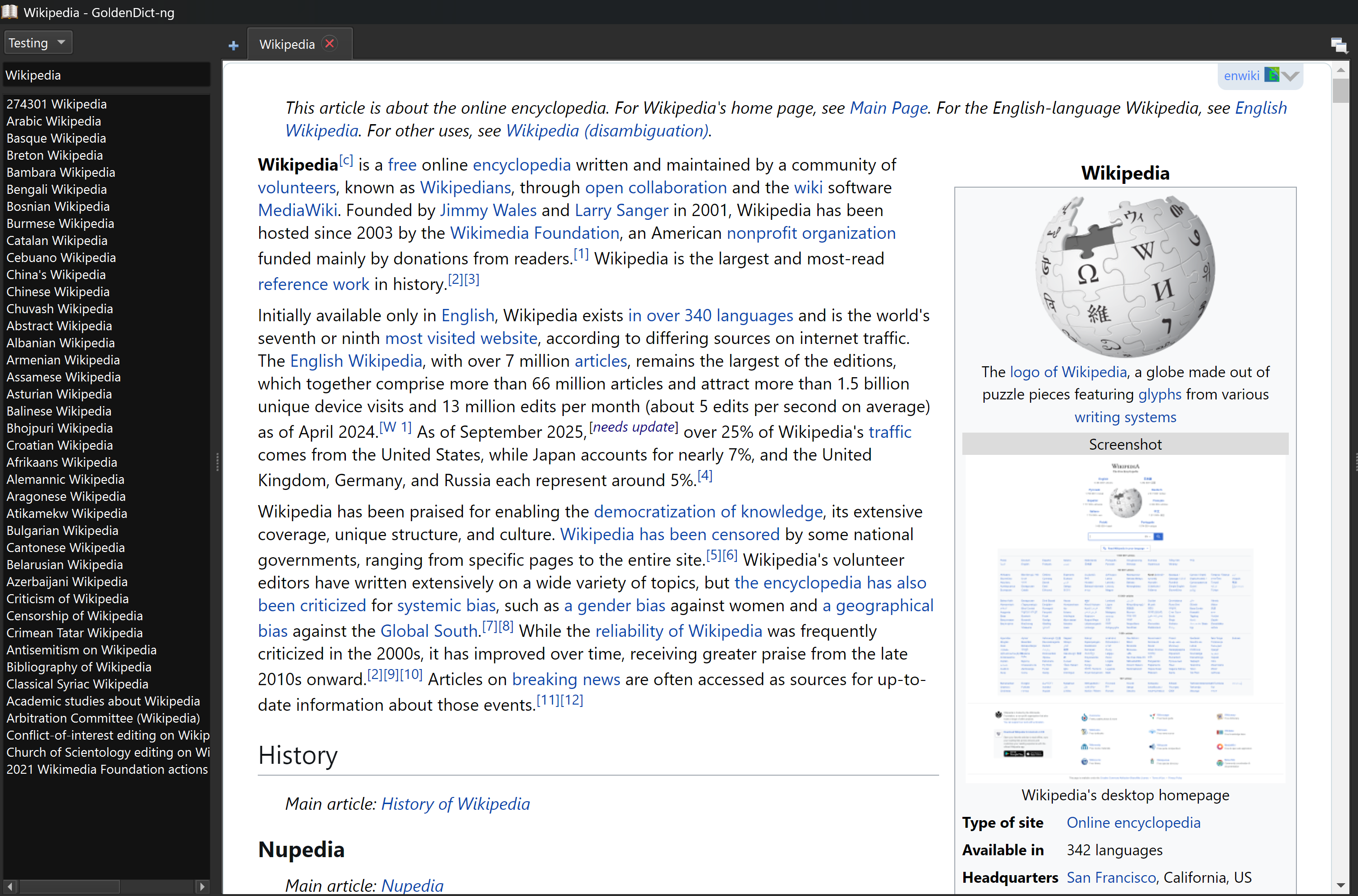Open the Jimmy Wales article link

click(x=488, y=210)
